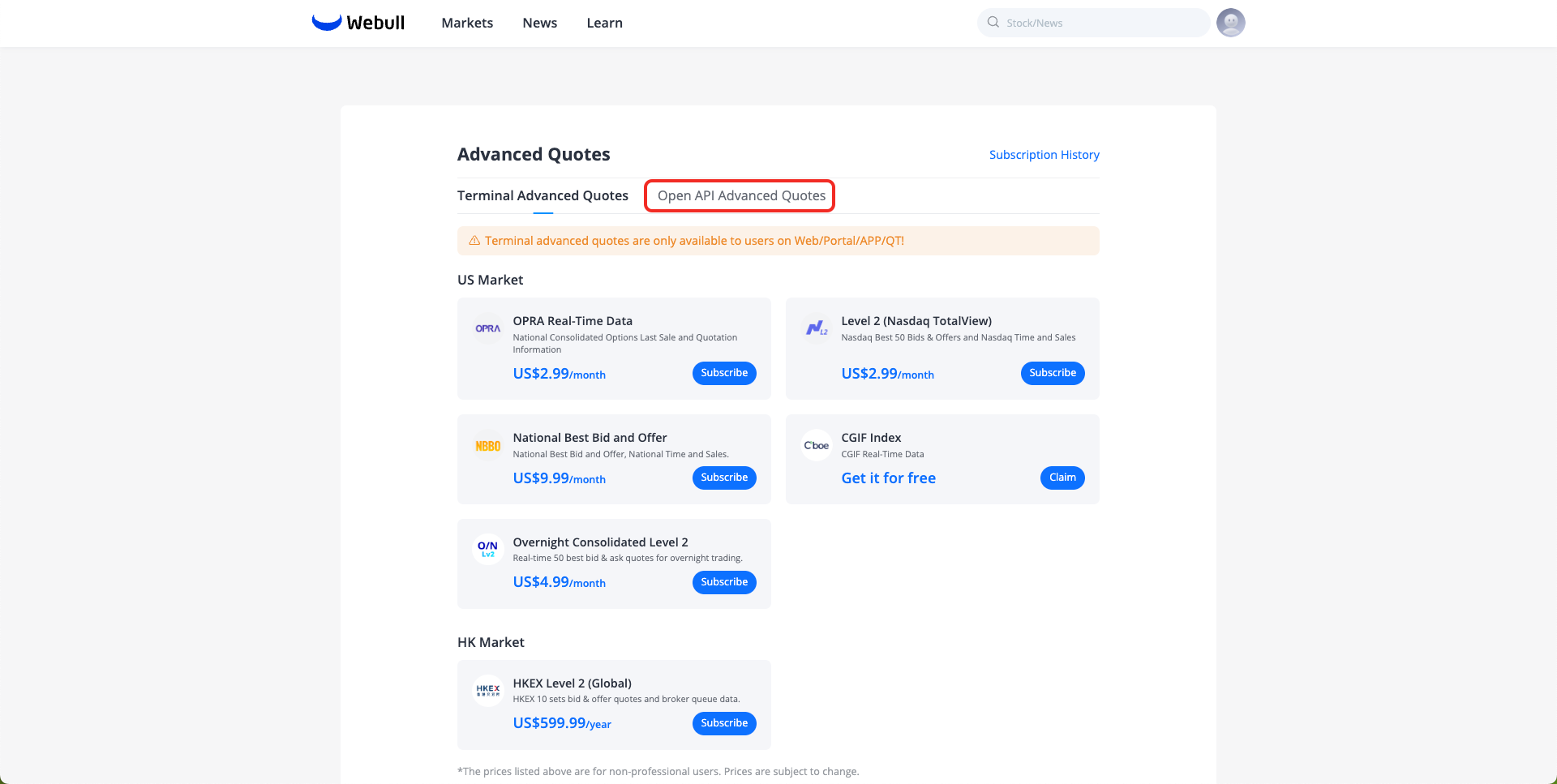Viewport: 1557px width, 784px height.
Task: Open Subscription History link
Action: (x=1044, y=155)
